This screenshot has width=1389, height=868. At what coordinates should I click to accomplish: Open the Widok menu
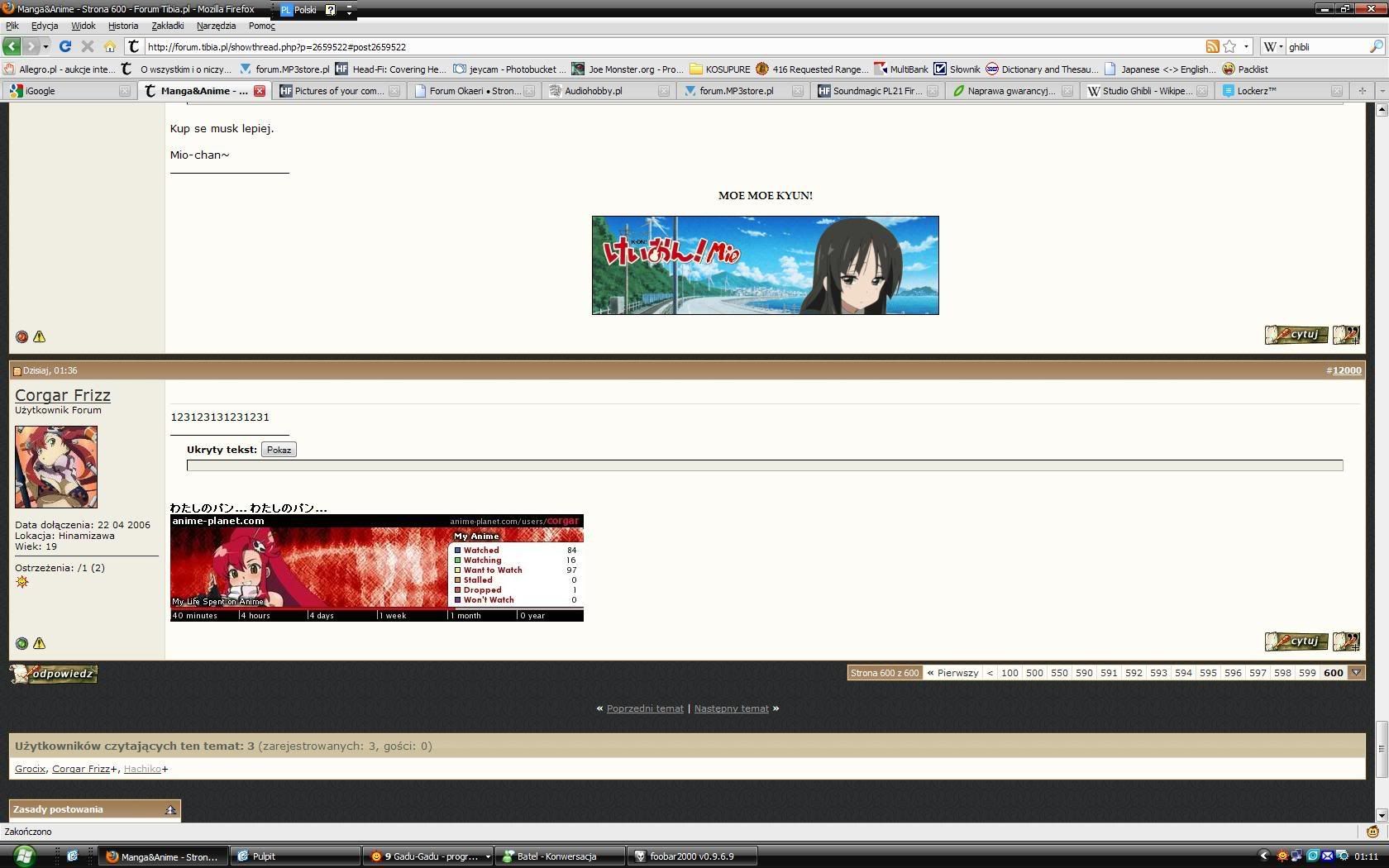[84, 26]
